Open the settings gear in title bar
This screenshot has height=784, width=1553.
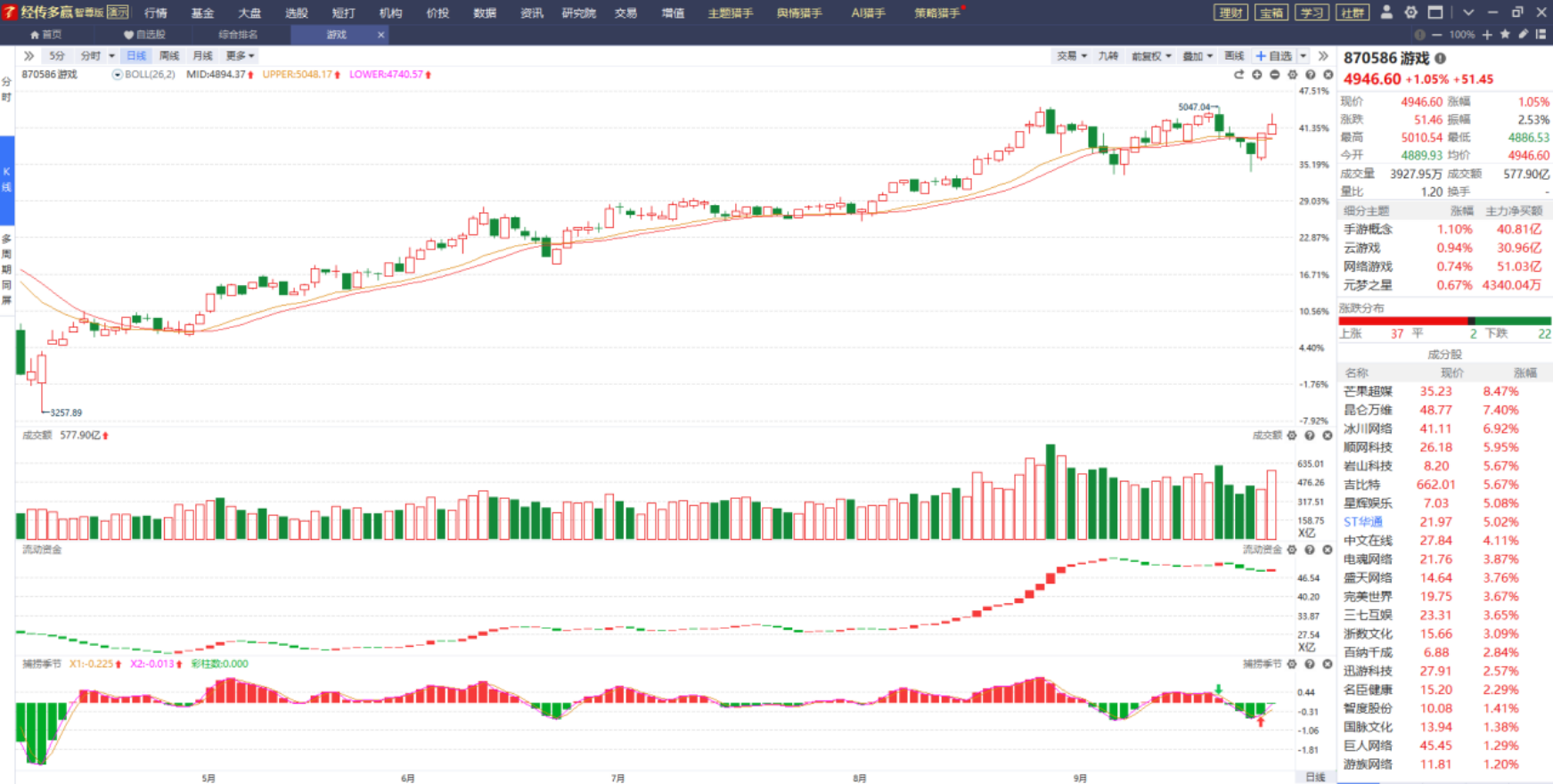1410,12
